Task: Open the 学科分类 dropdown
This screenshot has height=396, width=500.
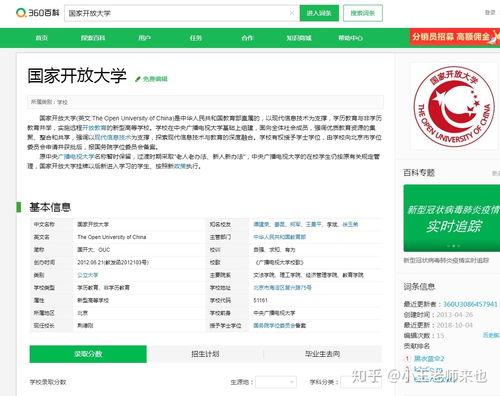Action: [x=361, y=382]
